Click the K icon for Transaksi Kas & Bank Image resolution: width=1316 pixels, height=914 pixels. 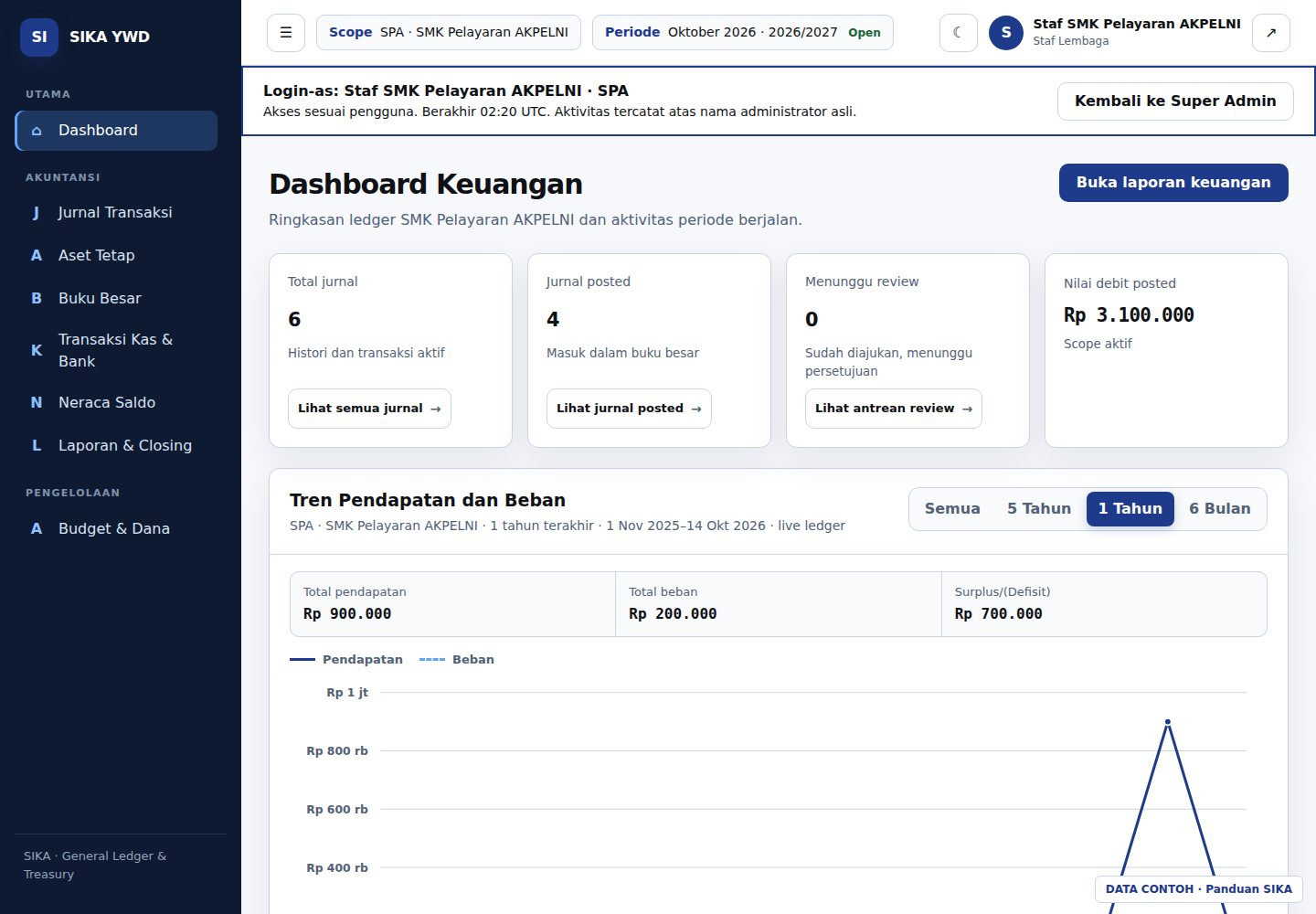tap(37, 350)
